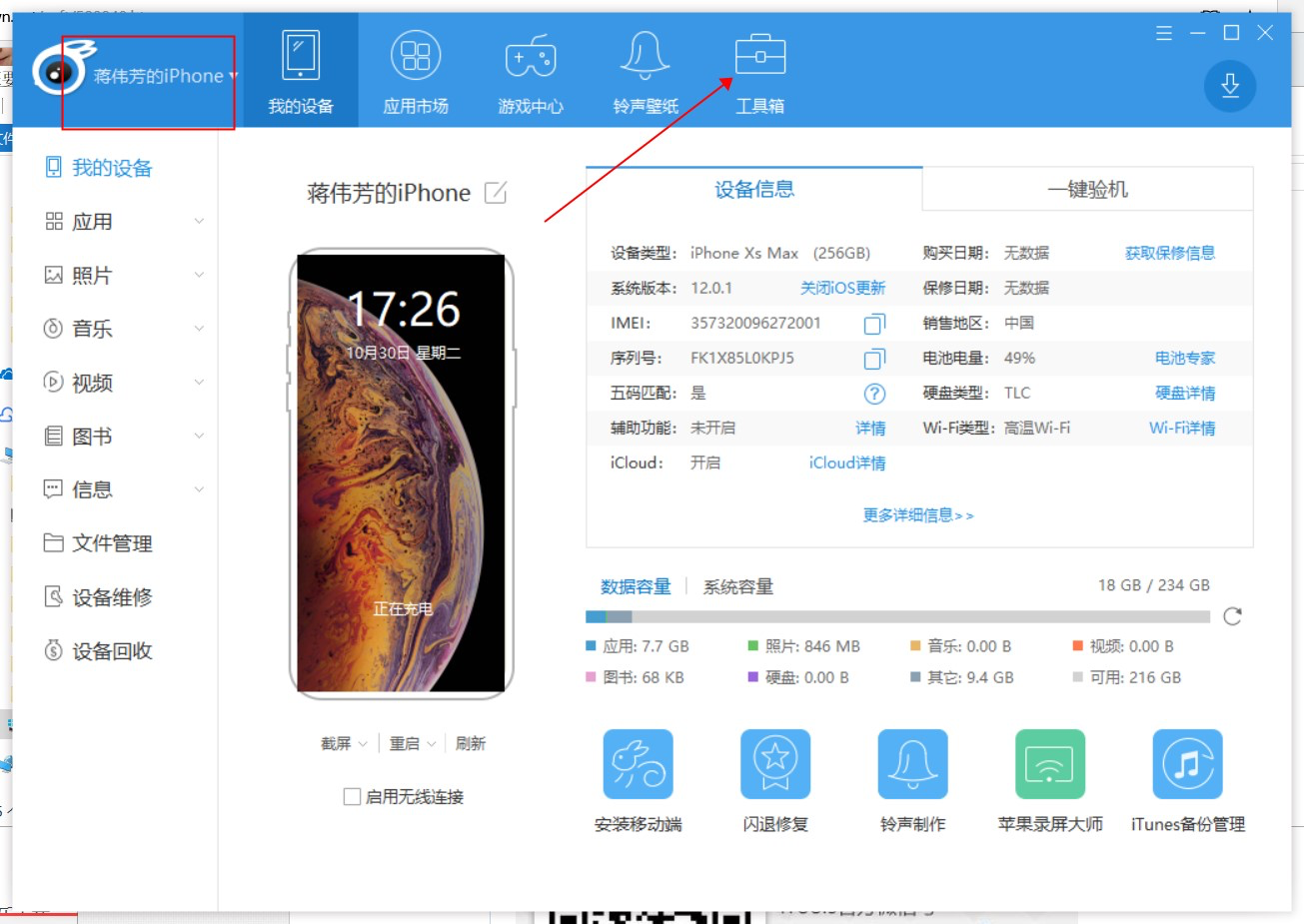Viewport: 1304px width, 924px height.
Task: Switch to 系统容量 storage tab
Action: click(x=738, y=586)
